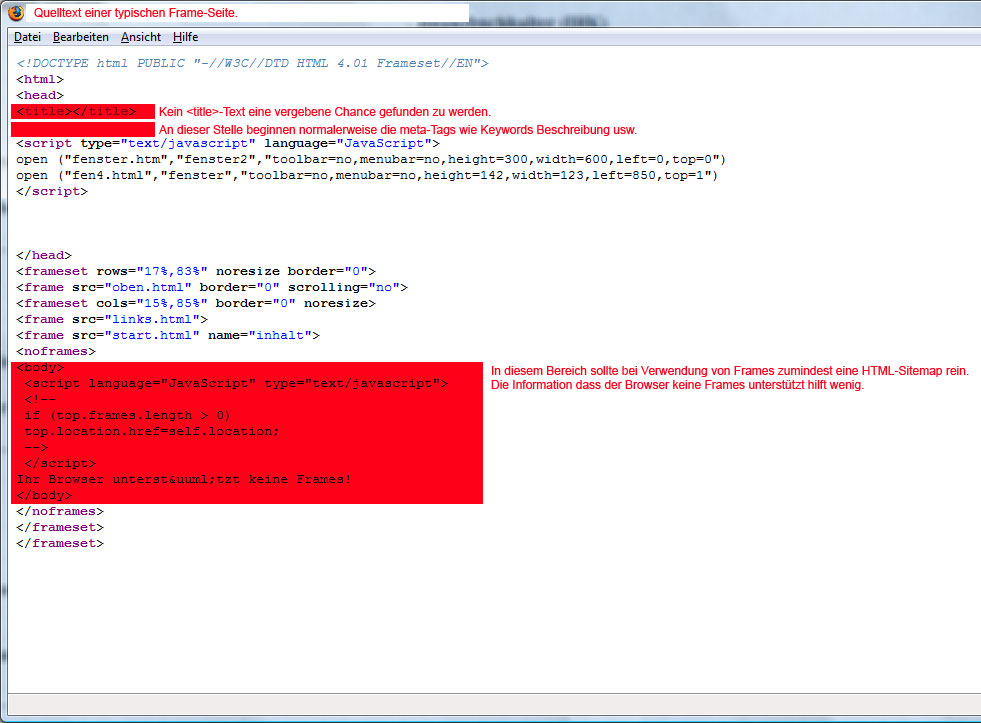Click the Firefox icon in title bar
Image resolution: width=981 pixels, height=723 pixels.
[x=16, y=13]
